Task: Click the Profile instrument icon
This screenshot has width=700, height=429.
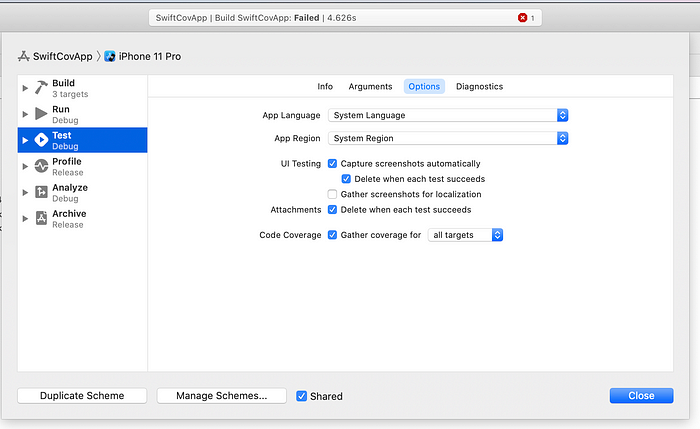Action: coord(41,166)
